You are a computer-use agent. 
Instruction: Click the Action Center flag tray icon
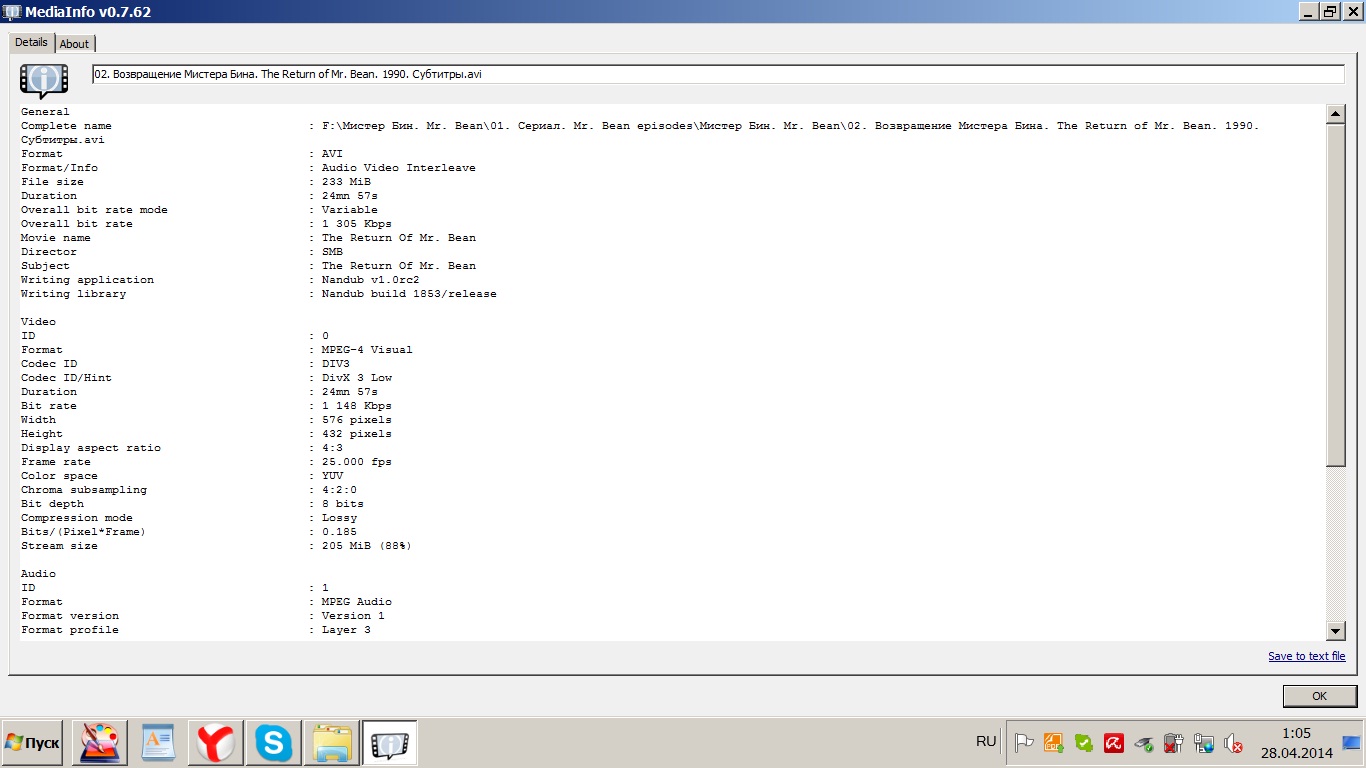point(1024,743)
